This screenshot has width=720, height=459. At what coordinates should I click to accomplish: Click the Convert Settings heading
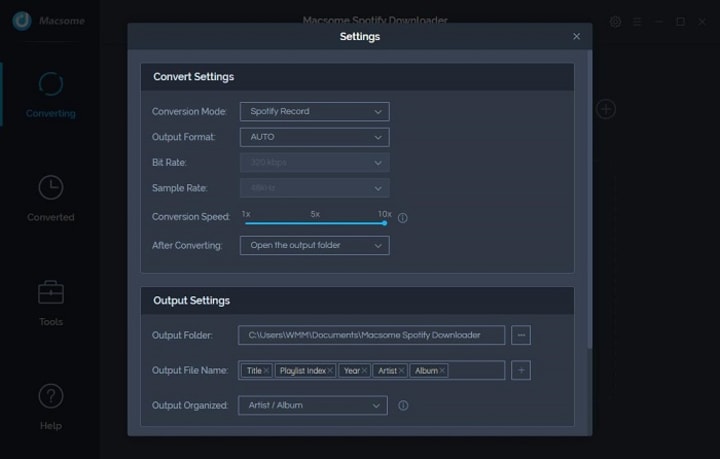pos(194,77)
